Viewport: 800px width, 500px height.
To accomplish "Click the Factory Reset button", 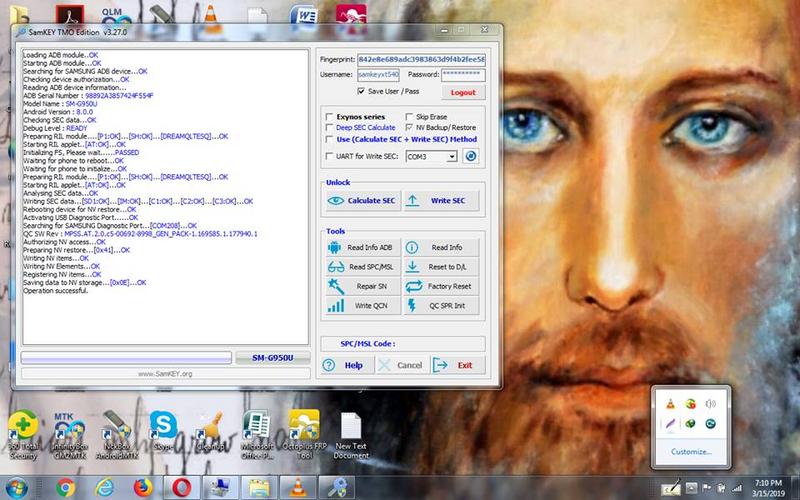I will pyautogui.click(x=441, y=286).
